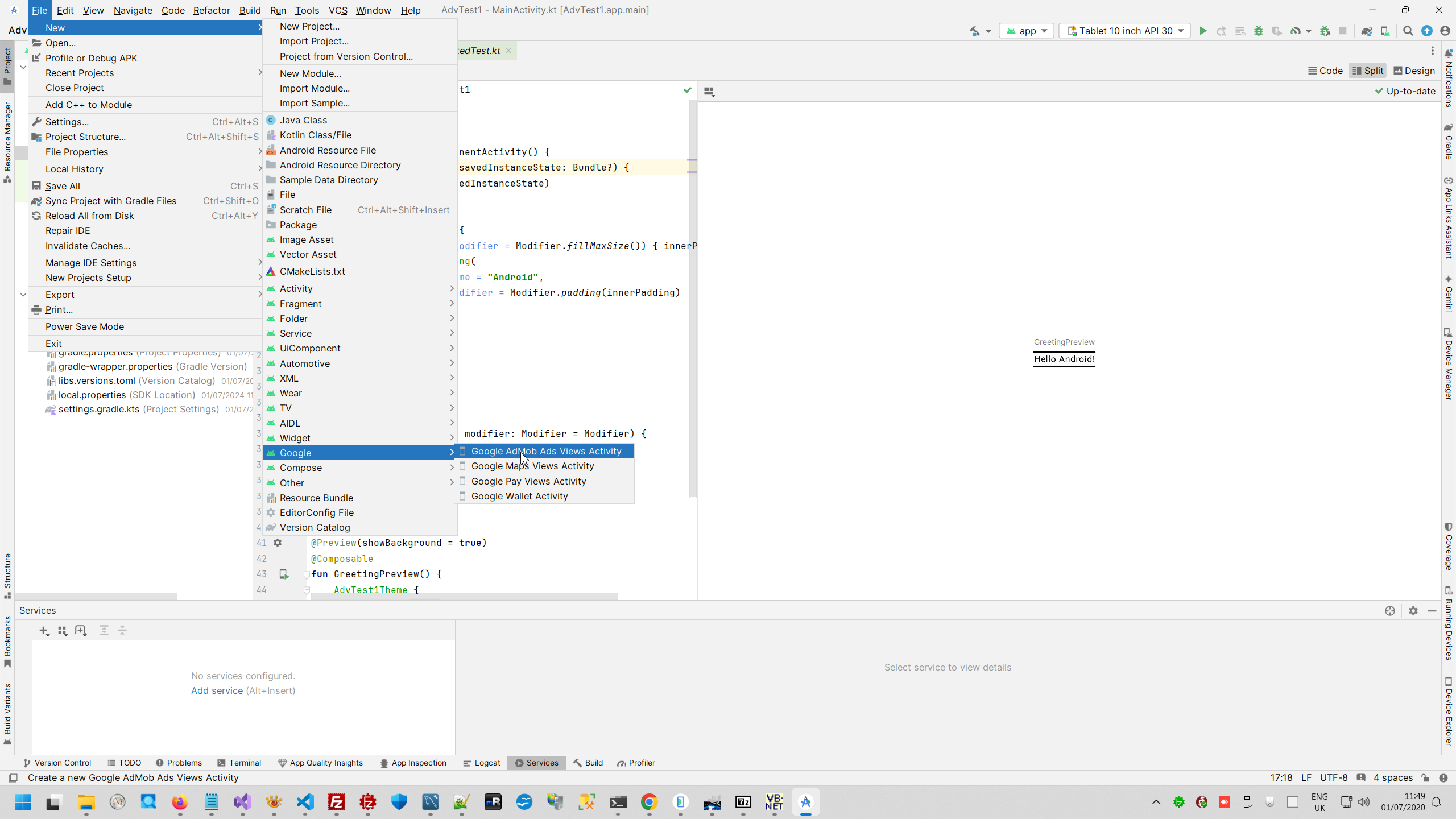The height and width of the screenshot is (819, 1456).
Task: Open Device Manager from the toolbar icon
Action: [1385, 31]
